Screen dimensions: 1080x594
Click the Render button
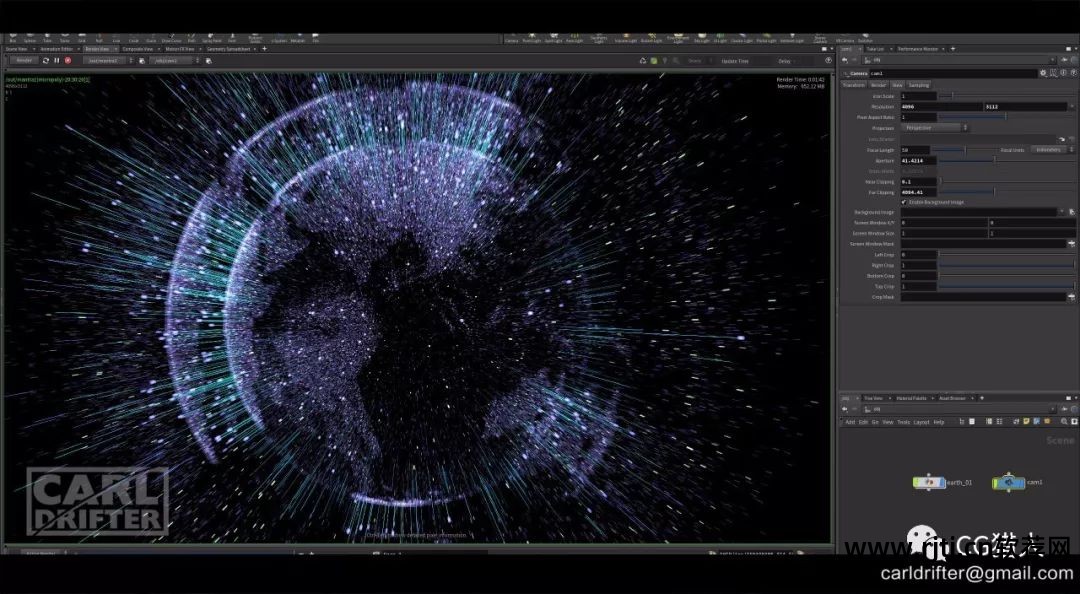[x=24, y=61]
